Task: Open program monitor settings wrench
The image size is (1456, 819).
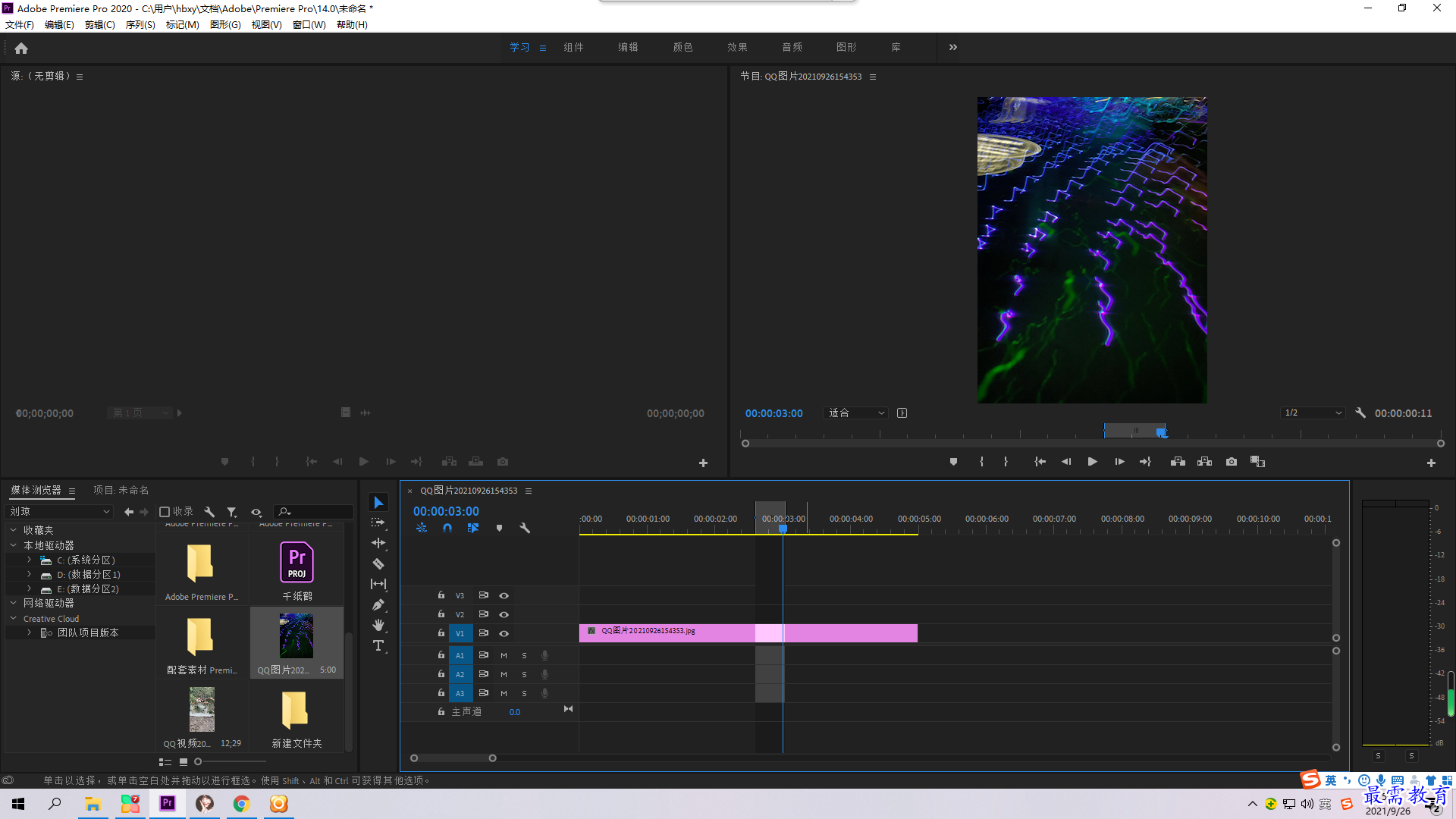Action: [1360, 413]
